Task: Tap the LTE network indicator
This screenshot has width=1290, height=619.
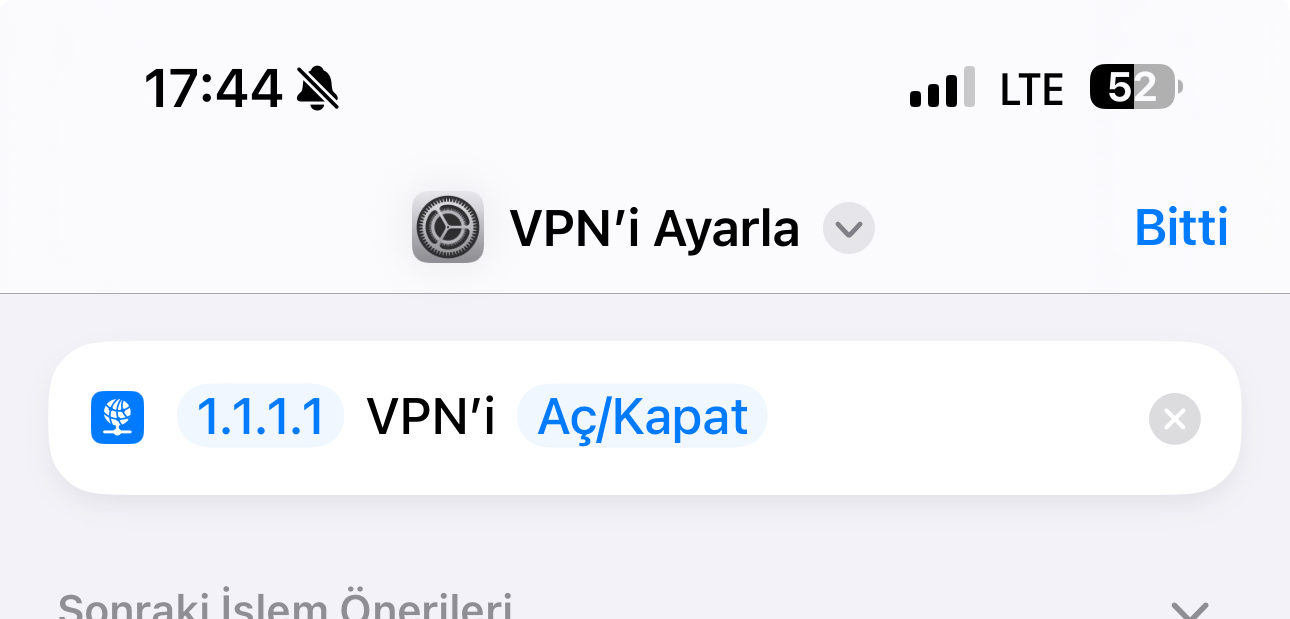Action: pos(1032,90)
